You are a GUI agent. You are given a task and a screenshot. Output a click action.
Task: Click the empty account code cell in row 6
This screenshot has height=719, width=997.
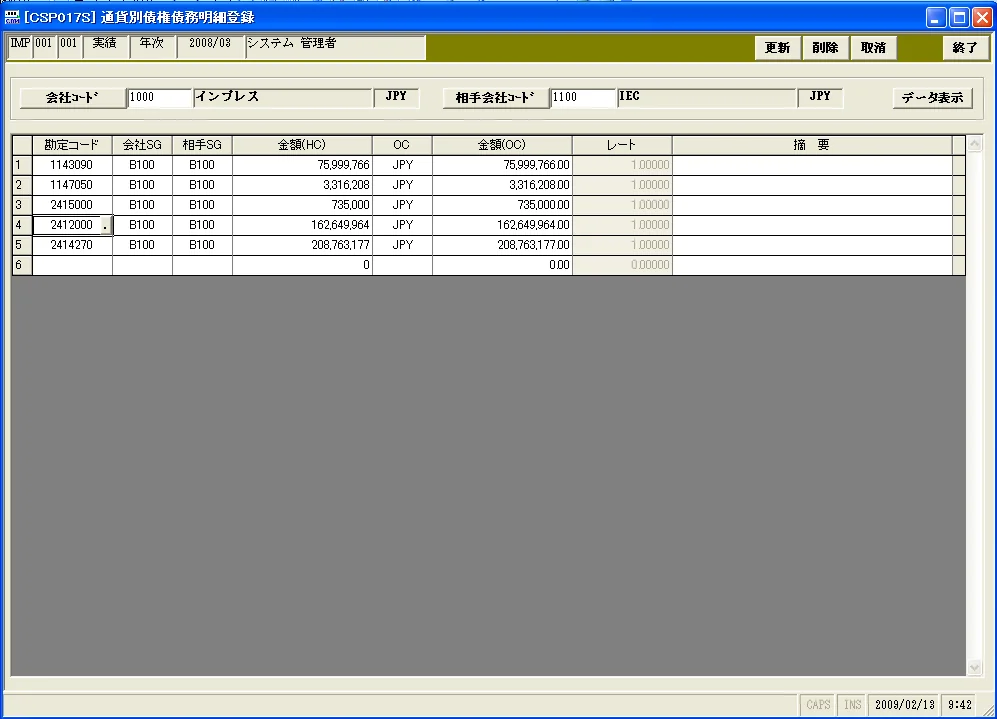(x=72, y=265)
